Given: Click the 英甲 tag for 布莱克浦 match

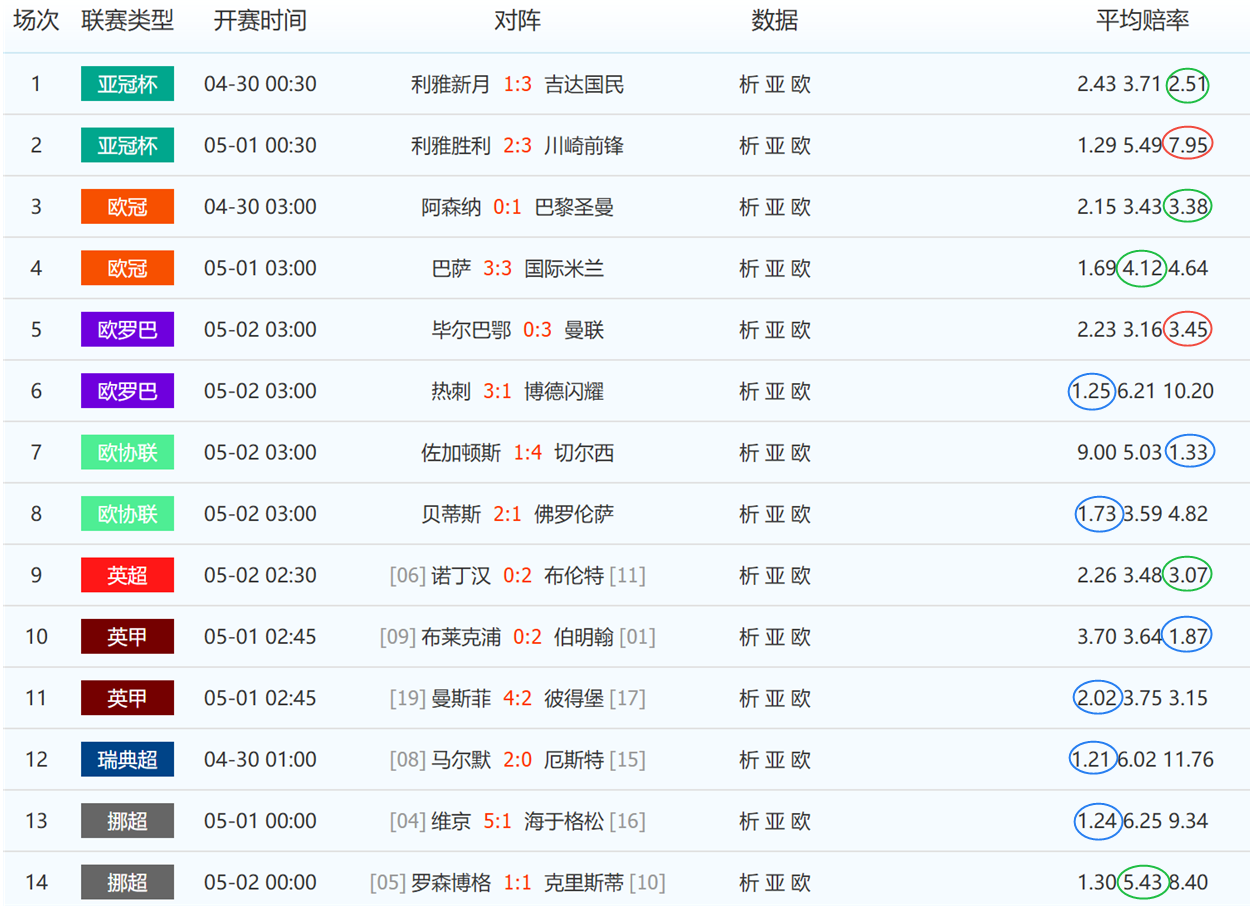Looking at the screenshot, I should coord(127,636).
